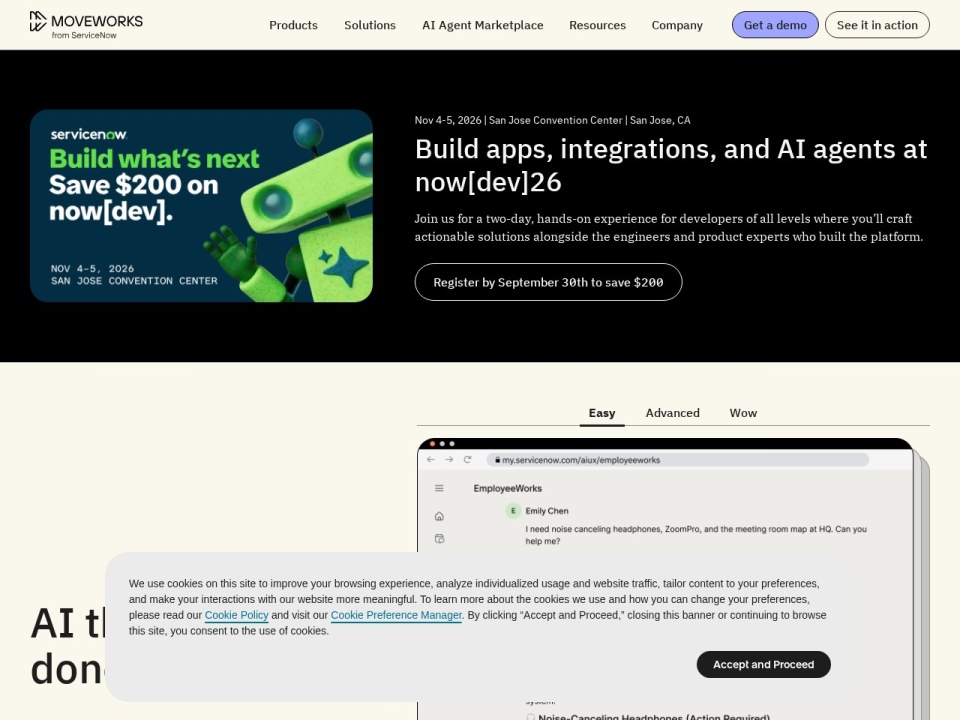Click the now[dev]26 headline
This screenshot has height=720, width=960.
[x=671, y=165]
